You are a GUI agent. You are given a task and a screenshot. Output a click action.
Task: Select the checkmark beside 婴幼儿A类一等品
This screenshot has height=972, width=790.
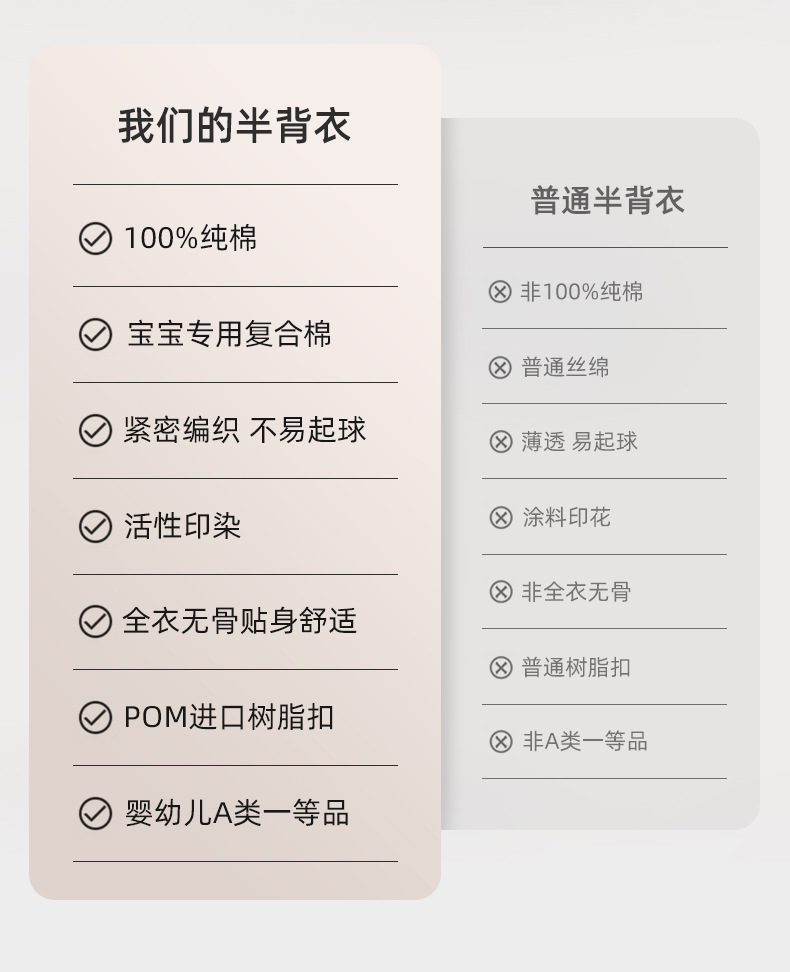(x=95, y=814)
